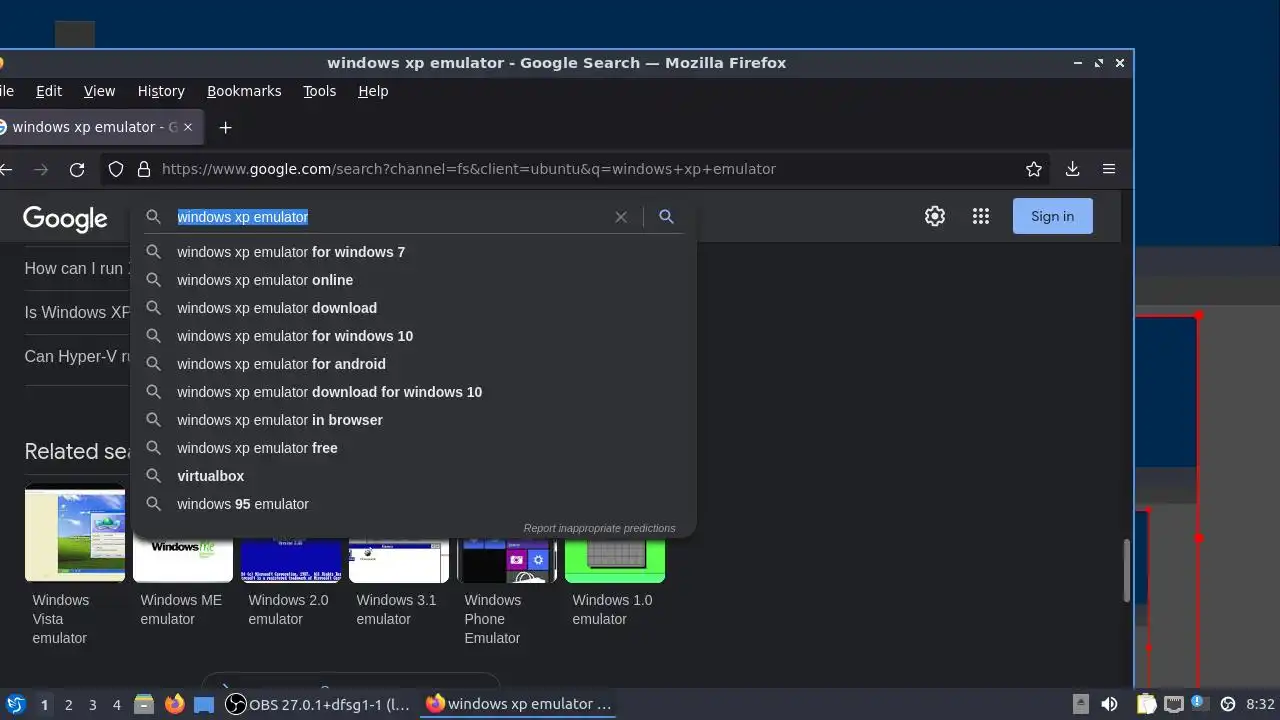This screenshot has height=720, width=1280.
Task: Click the site security padlock icon
Action: pyautogui.click(x=143, y=169)
